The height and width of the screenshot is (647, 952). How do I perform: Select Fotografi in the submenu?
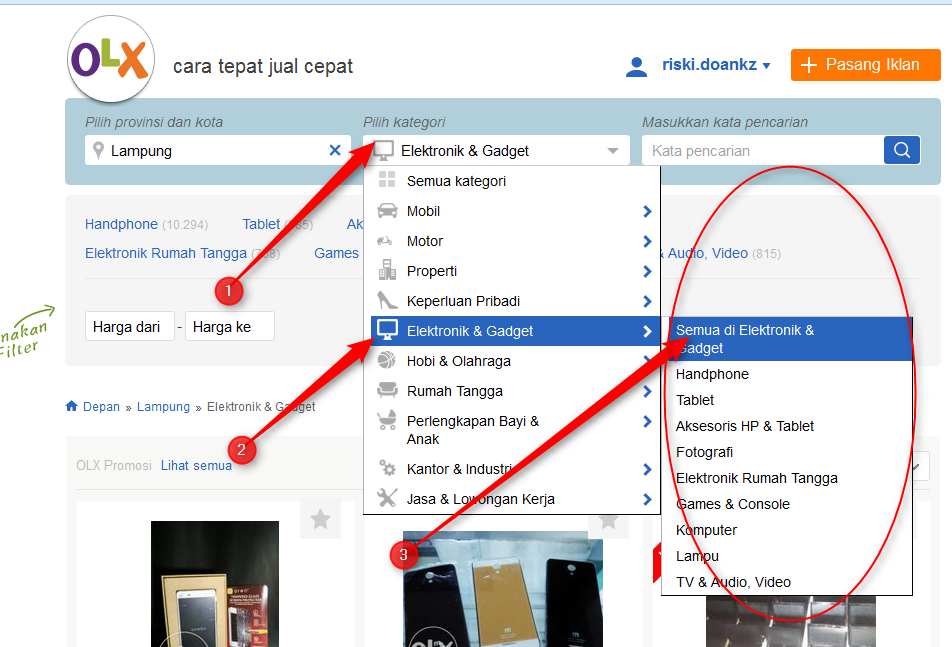tap(787, 452)
